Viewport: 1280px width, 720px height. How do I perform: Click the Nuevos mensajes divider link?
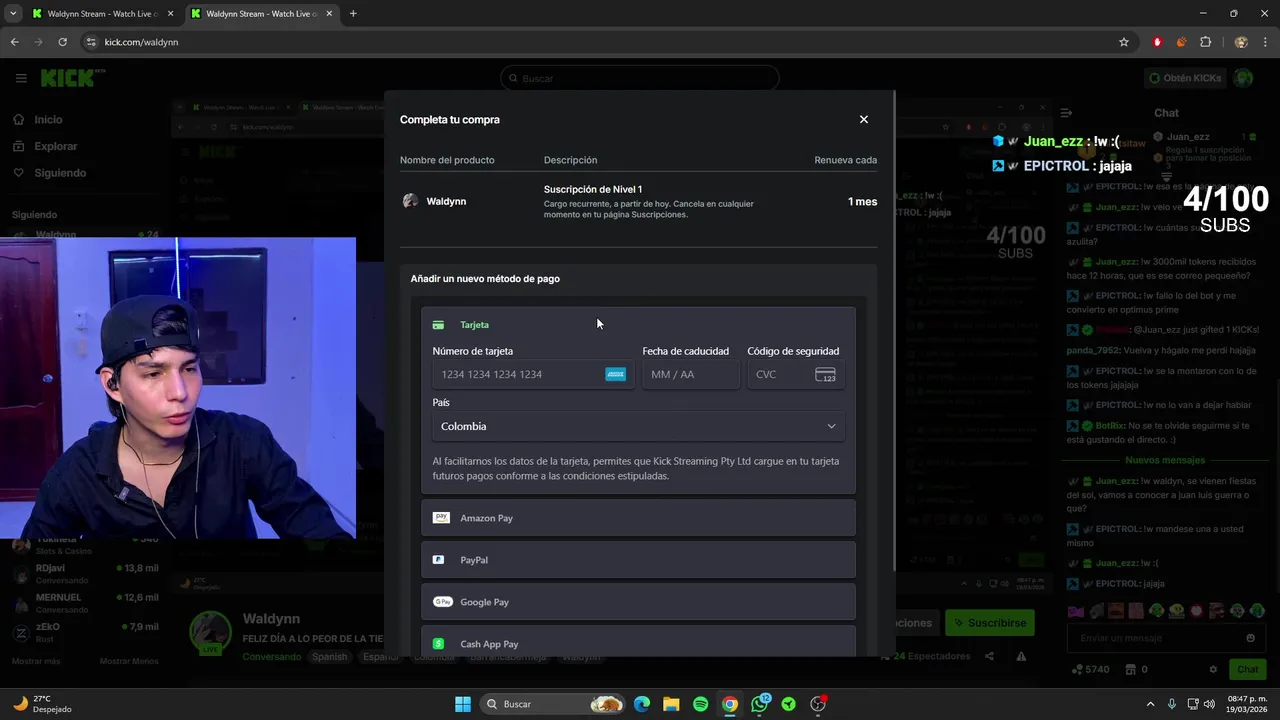pyautogui.click(x=1164, y=460)
